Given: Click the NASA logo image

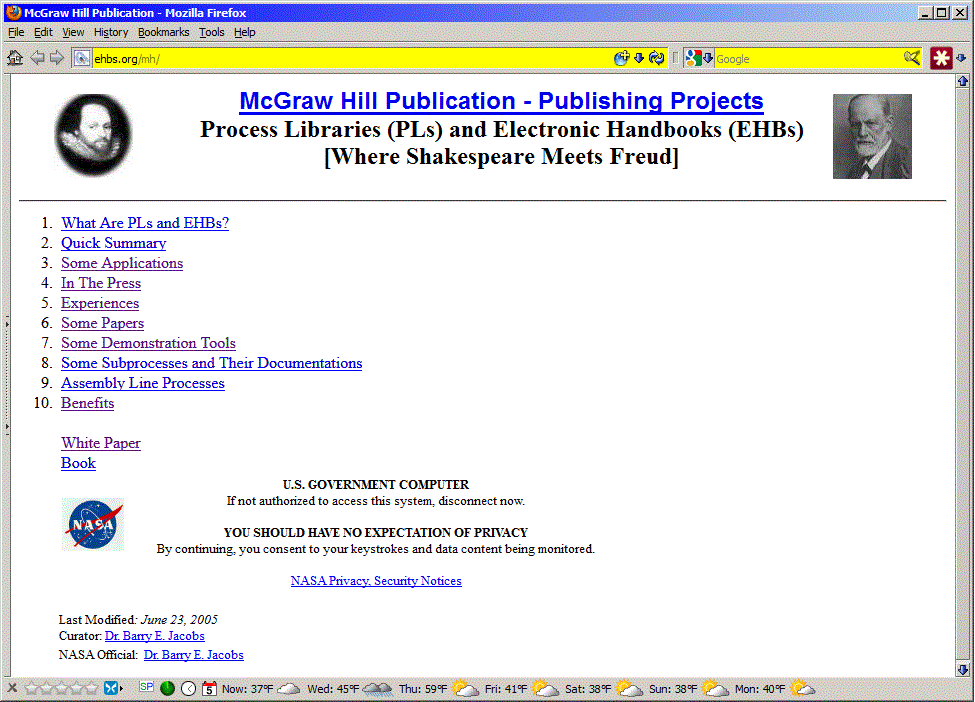Looking at the screenshot, I should 93,525.
